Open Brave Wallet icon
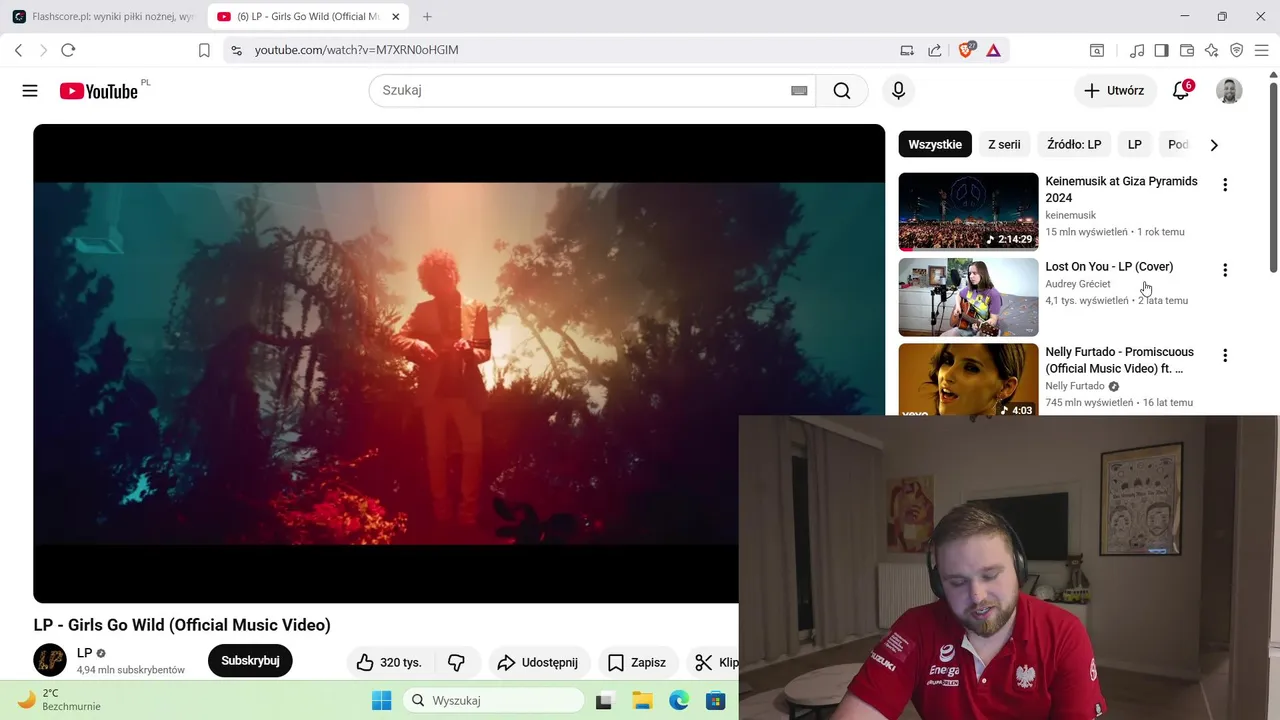The width and height of the screenshot is (1280, 720). 1187,50
